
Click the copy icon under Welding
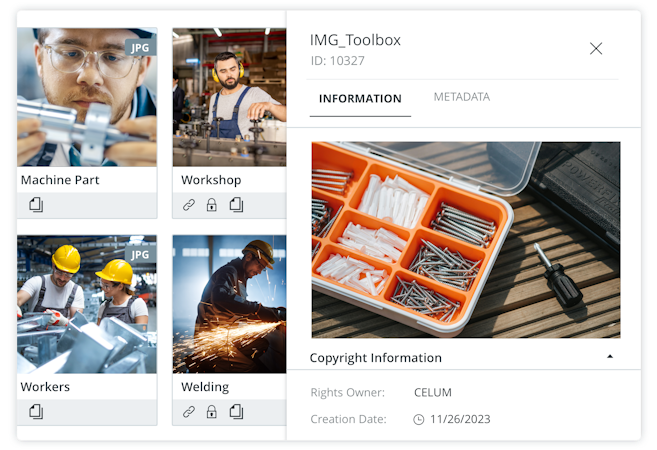236,411
